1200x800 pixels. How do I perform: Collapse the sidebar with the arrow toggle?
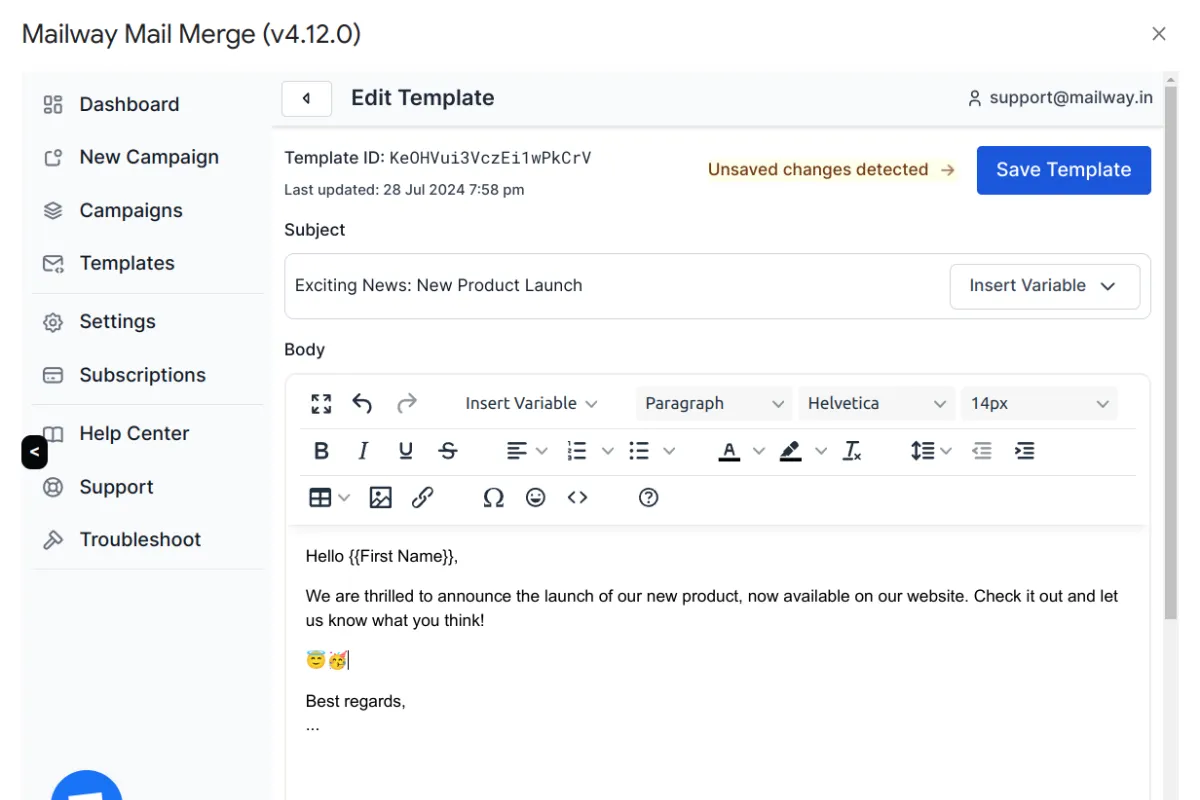(x=34, y=452)
